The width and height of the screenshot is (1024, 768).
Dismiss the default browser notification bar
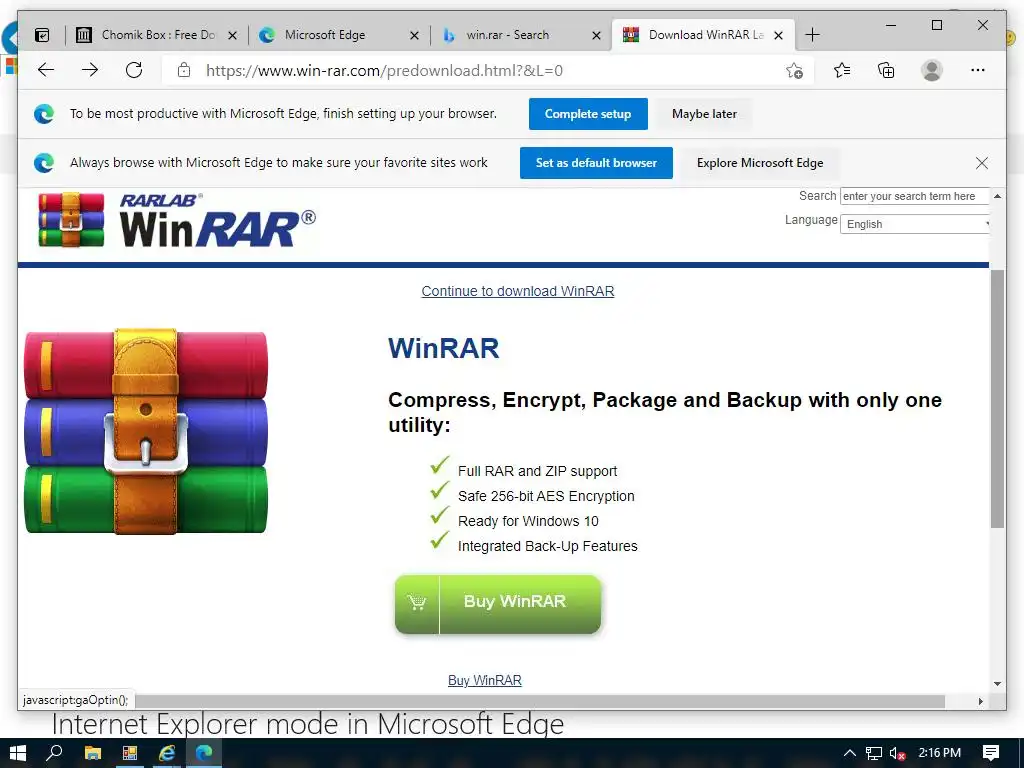[982, 163]
